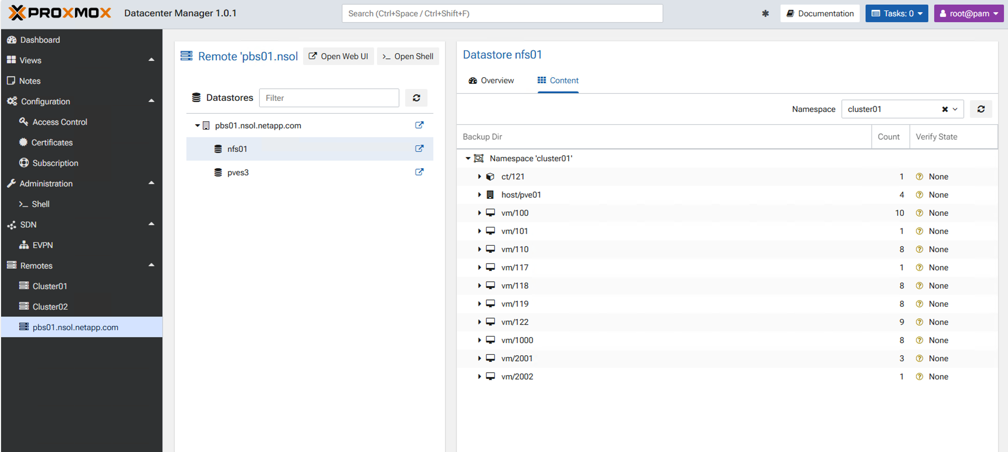The width and height of the screenshot is (1008, 452).
Task: Open pves3 datastore external link icon
Action: pos(419,173)
